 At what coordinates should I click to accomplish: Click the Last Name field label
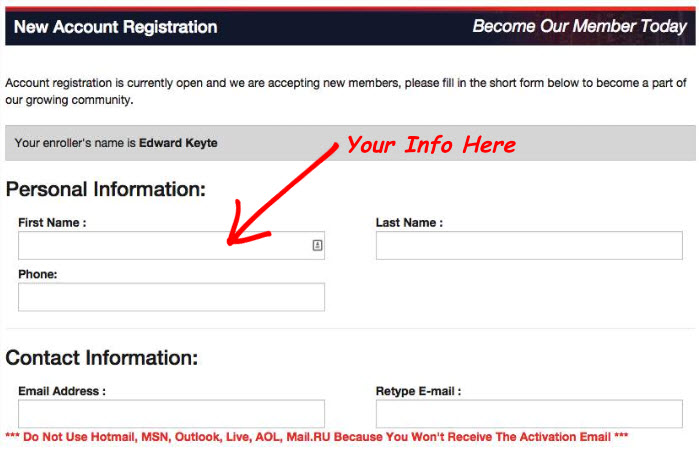(409, 223)
